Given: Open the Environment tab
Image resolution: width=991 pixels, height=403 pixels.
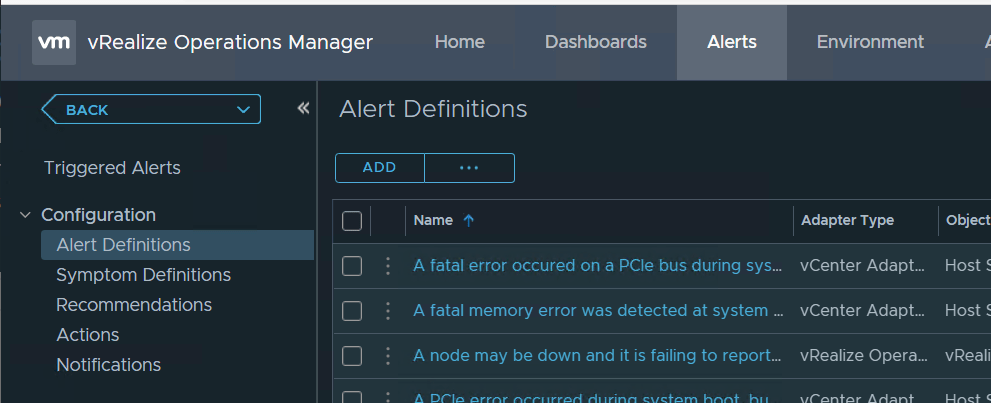Looking at the screenshot, I should pos(870,42).
